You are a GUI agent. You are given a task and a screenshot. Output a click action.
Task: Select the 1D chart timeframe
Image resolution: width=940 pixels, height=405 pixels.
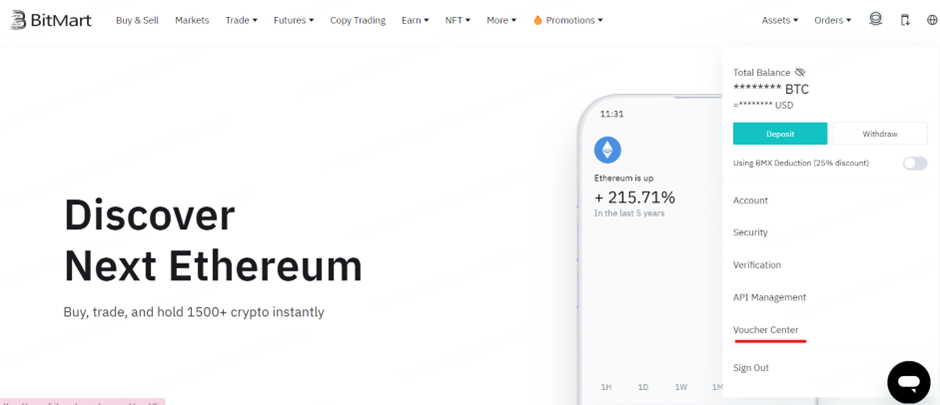point(643,387)
